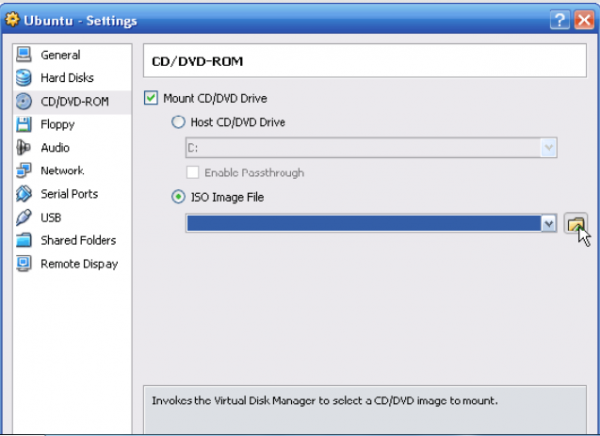Image resolution: width=600 pixels, height=436 pixels.
Task: Select Host CD/DVD Drive radio button
Action: [179, 122]
